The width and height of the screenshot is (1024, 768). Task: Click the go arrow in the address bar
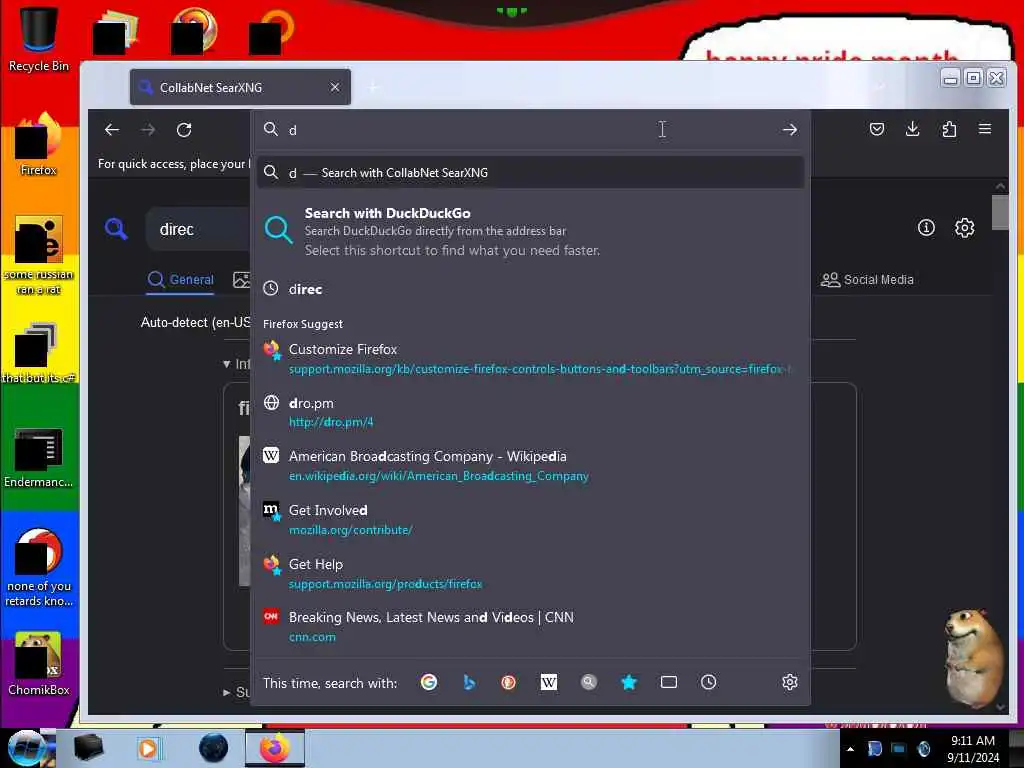790,130
